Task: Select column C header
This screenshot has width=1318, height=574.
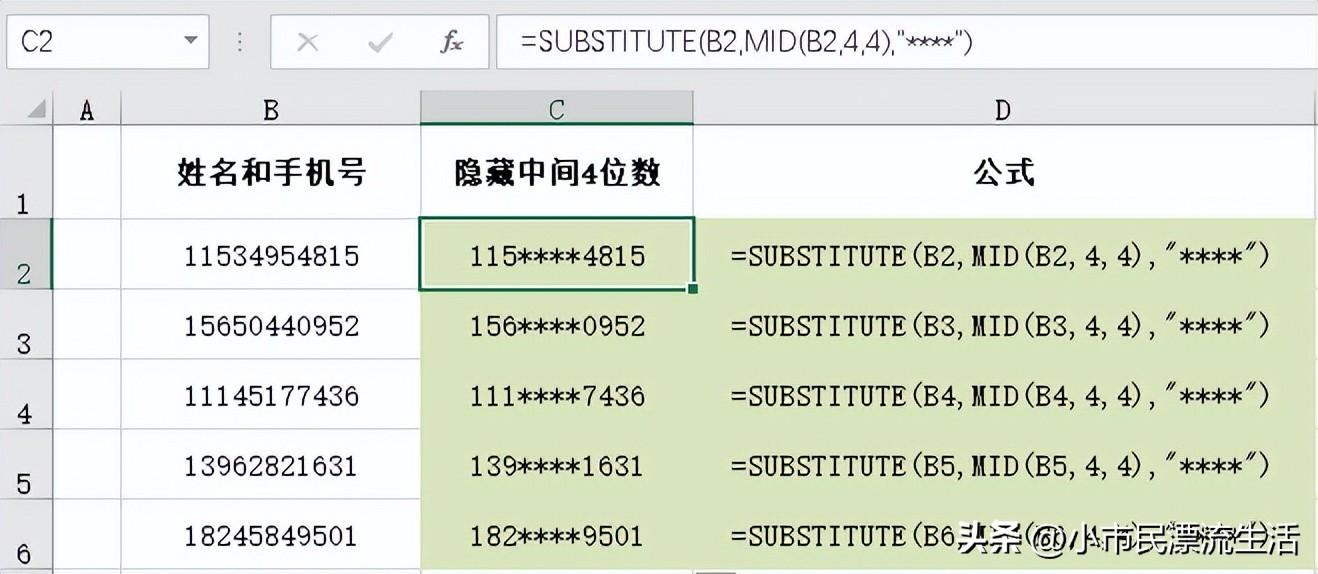Action: click(x=556, y=110)
